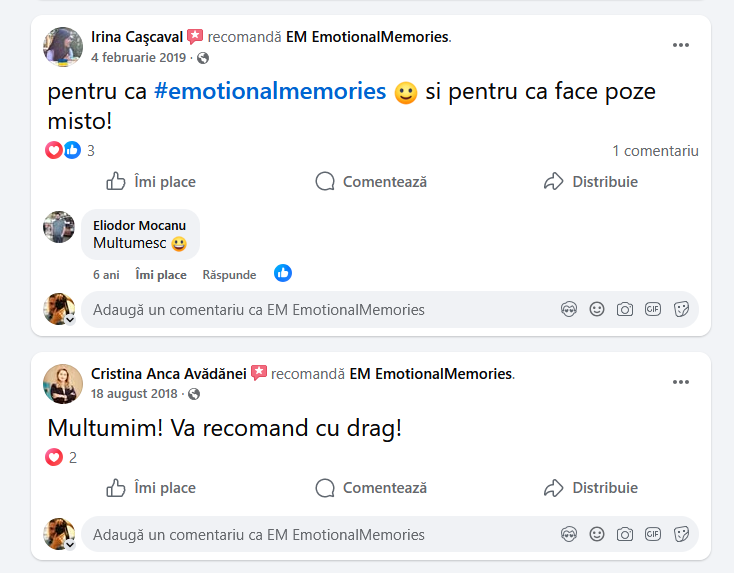Insert a GIF in first comment box
734x573 pixels.
[x=653, y=310]
